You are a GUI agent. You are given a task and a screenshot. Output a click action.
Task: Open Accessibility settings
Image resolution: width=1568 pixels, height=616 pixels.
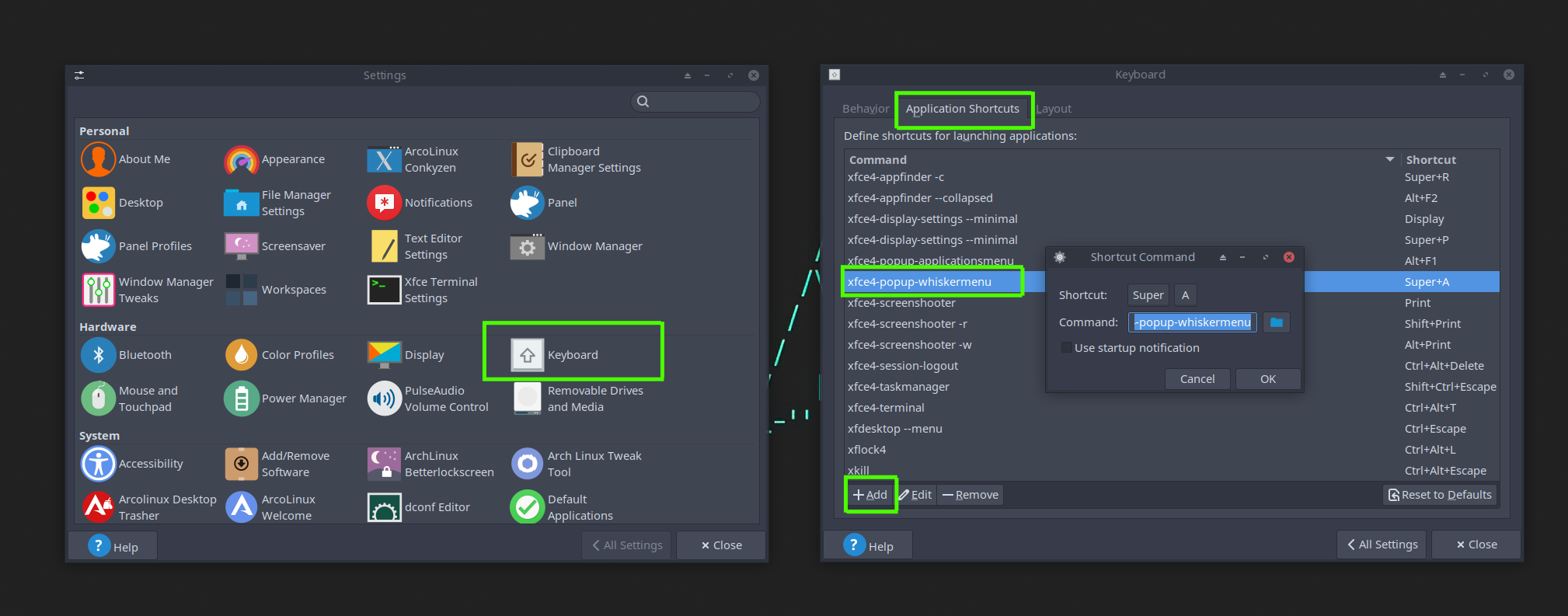133,464
